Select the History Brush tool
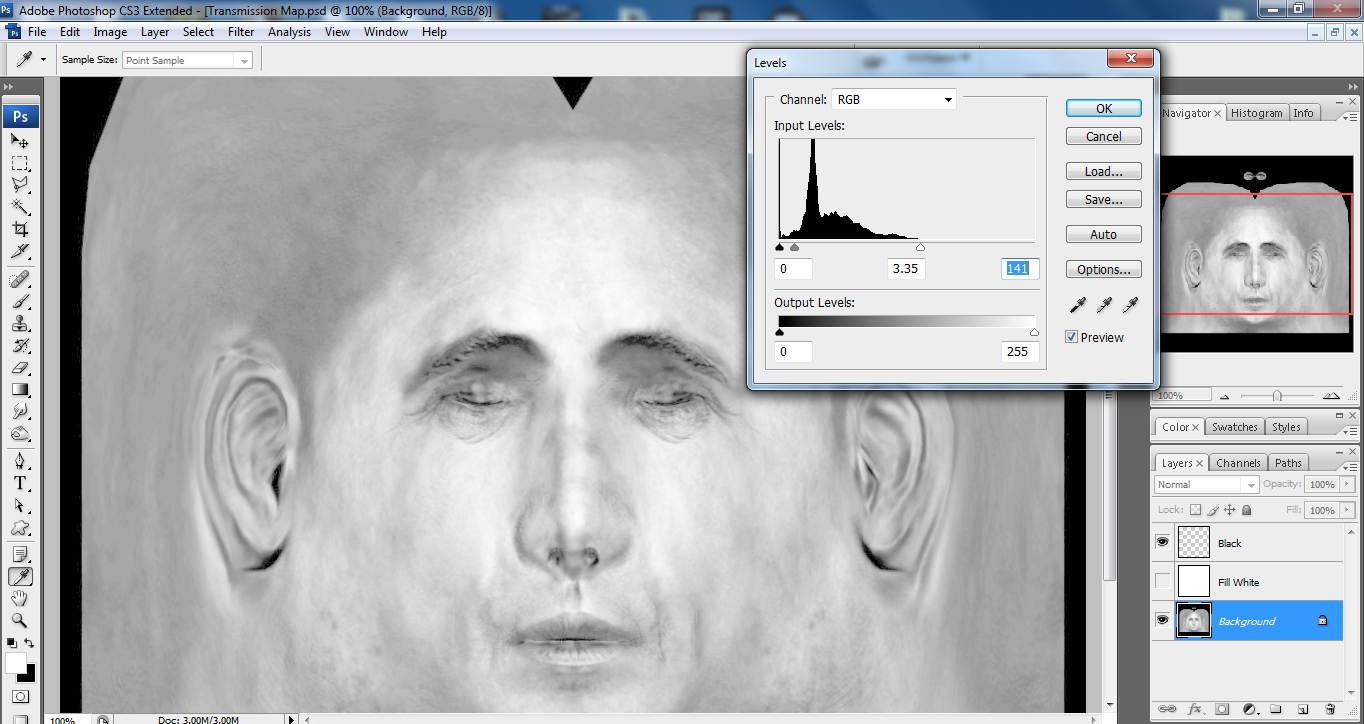 pos(20,345)
